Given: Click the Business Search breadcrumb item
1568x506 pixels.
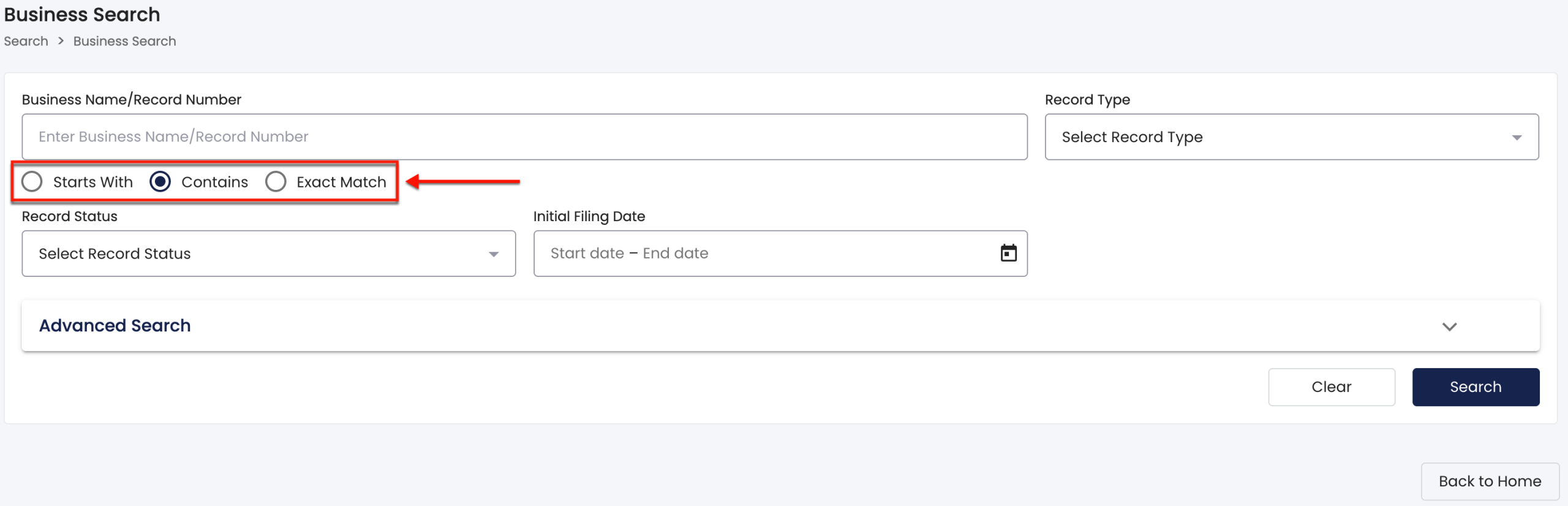Looking at the screenshot, I should pos(124,41).
